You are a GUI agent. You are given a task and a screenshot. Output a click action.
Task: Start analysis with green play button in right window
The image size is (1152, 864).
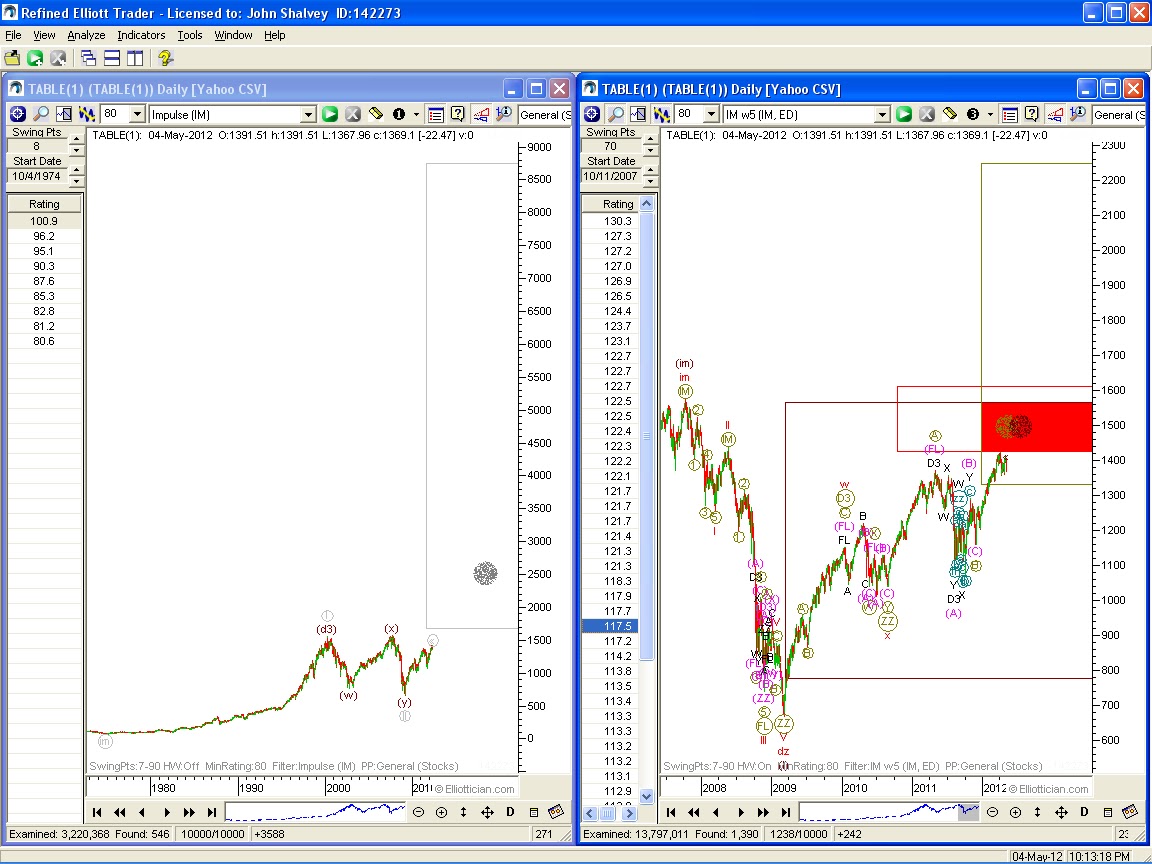click(904, 114)
